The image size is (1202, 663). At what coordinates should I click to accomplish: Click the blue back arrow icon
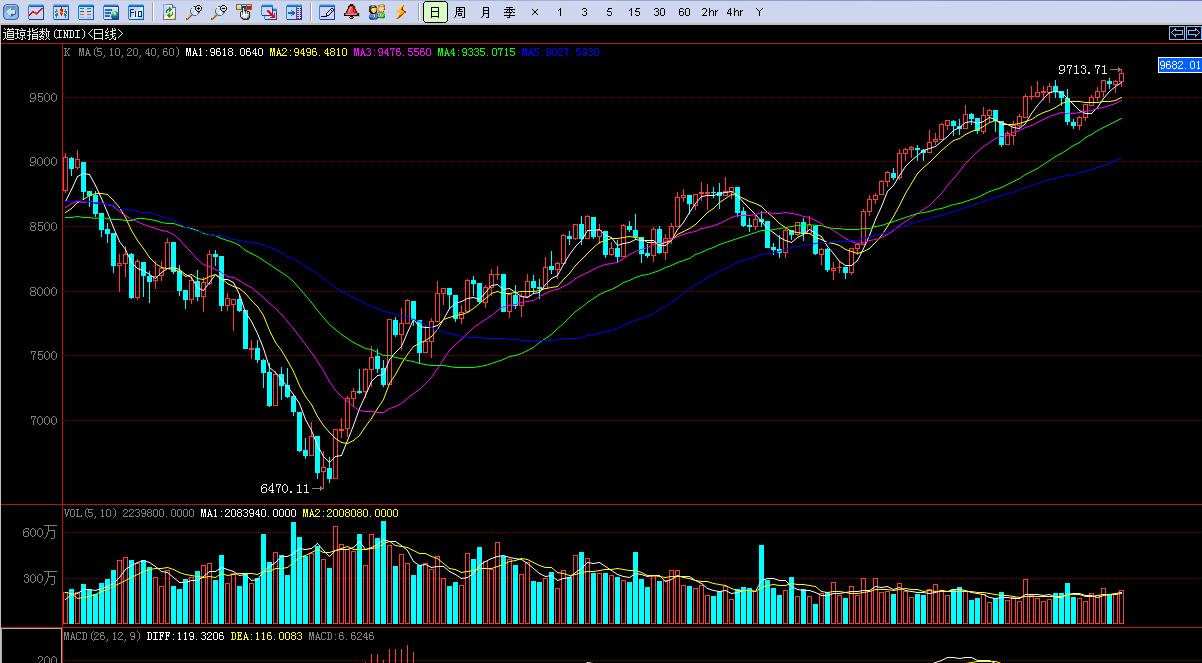click(11, 12)
